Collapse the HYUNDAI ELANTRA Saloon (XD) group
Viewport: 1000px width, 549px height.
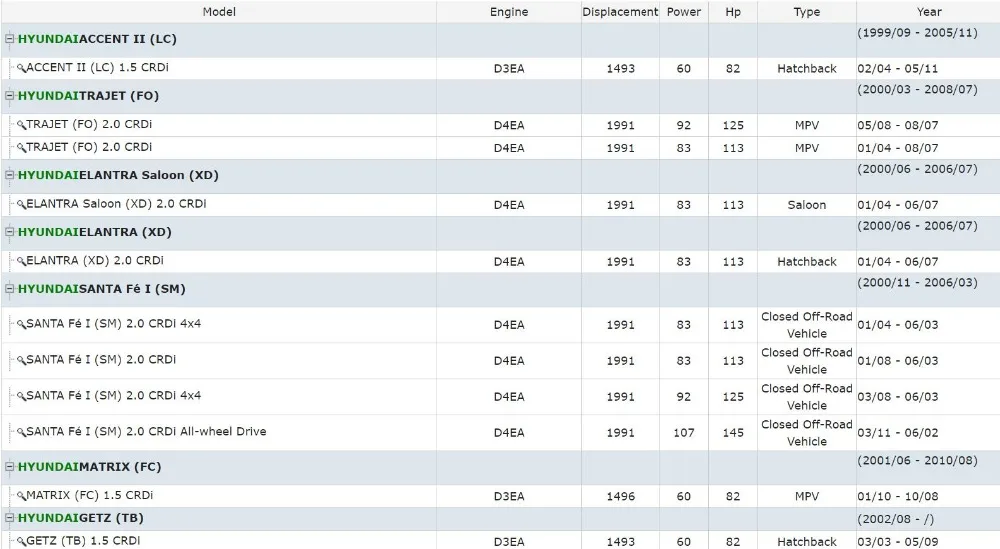10,175
